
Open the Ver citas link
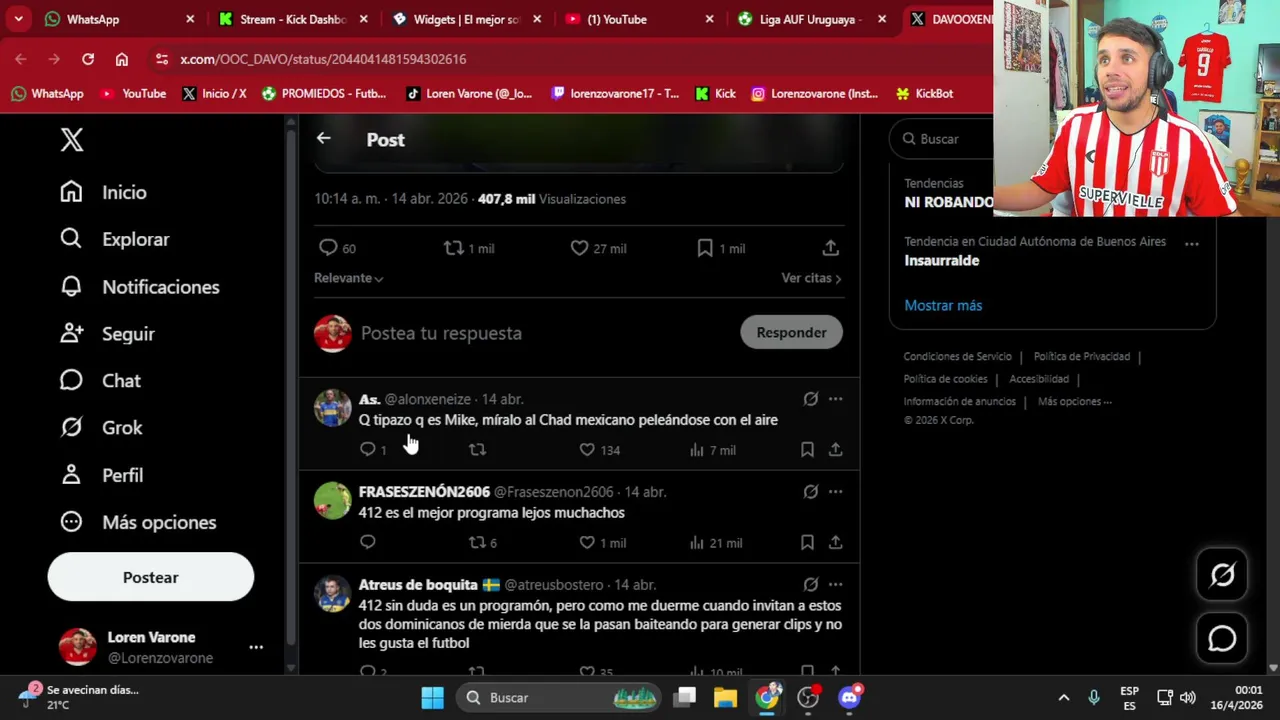[x=811, y=278]
